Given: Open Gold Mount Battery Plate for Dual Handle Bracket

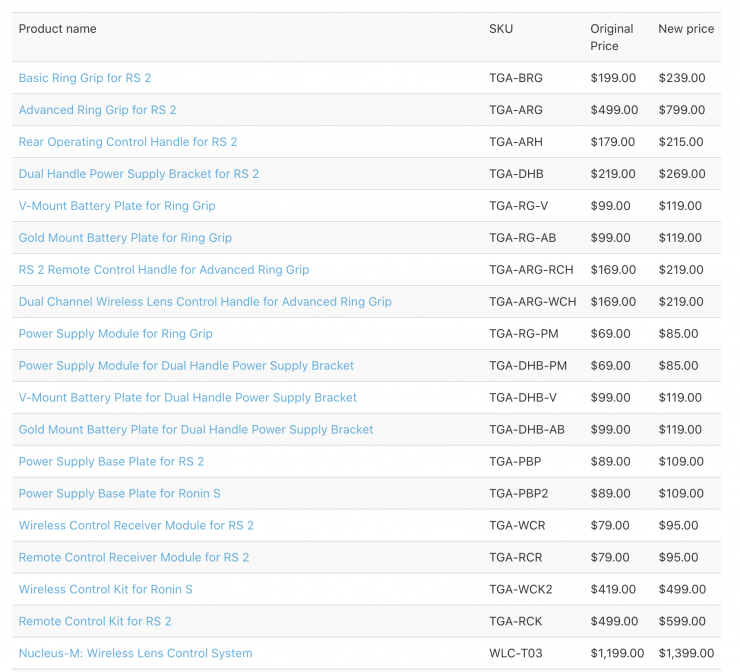Looking at the screenshot, I should pos(196,430).
